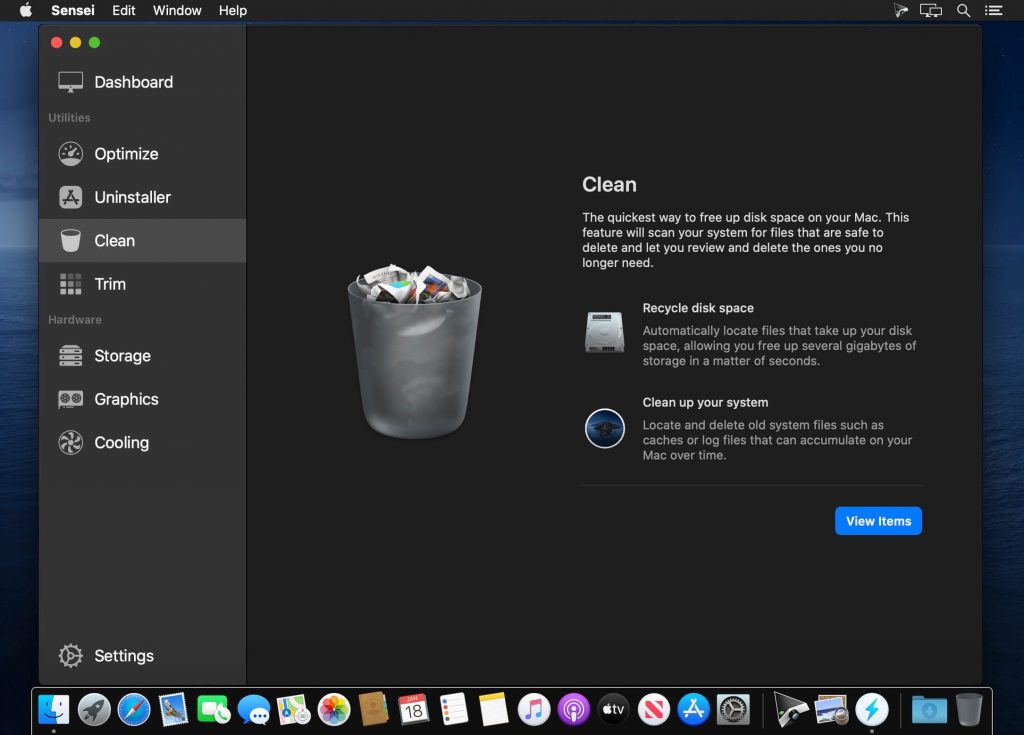This screenshot has height=735, width=1024.
Task: Open the Edit menu
Action: [124, 10]
